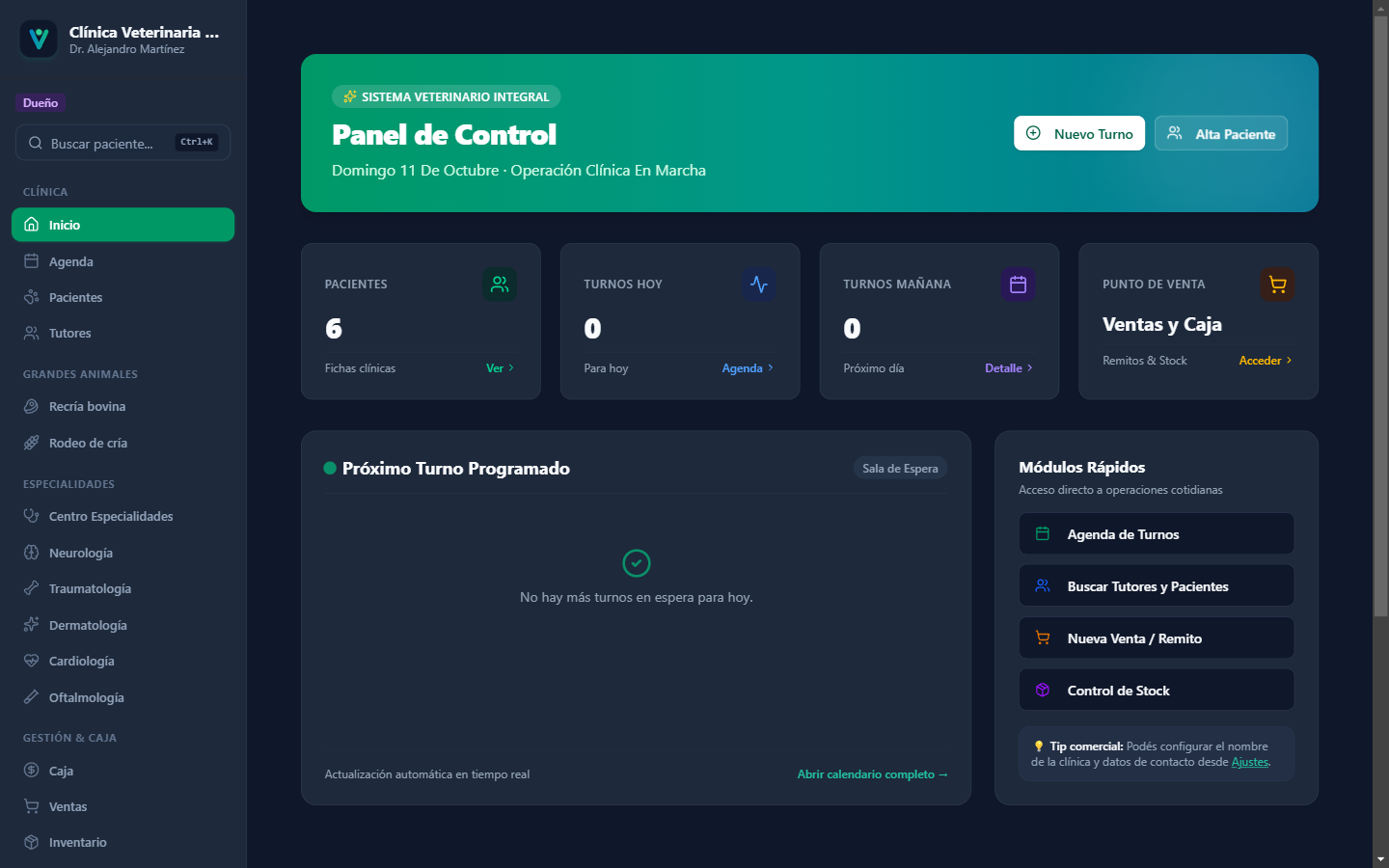
Task: Open the Agenda de Turnos quick module
Action: pos(1157,533)
